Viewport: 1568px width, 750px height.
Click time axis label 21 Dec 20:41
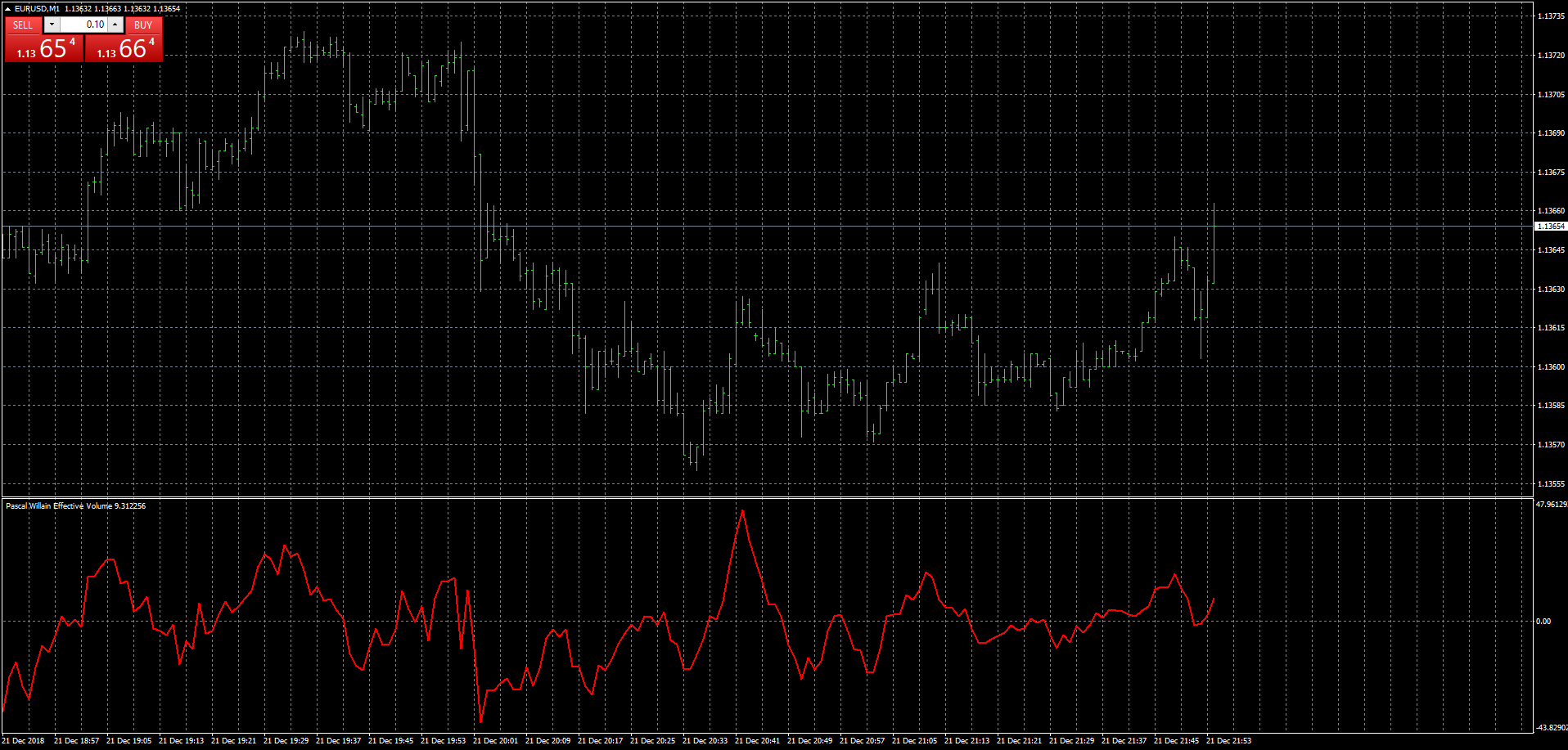click(757, 741)
